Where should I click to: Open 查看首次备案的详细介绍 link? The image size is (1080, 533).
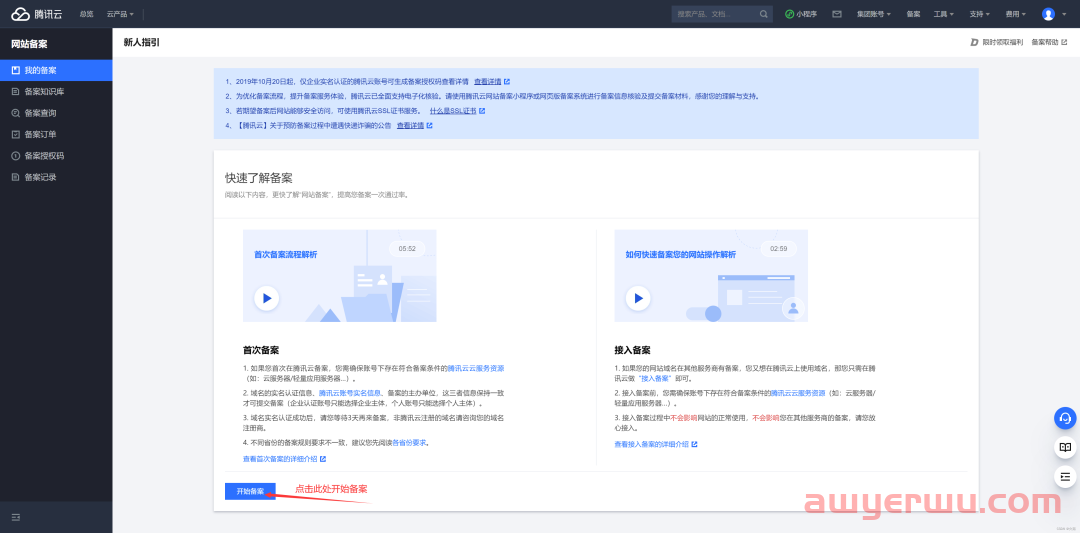[284, 459]
